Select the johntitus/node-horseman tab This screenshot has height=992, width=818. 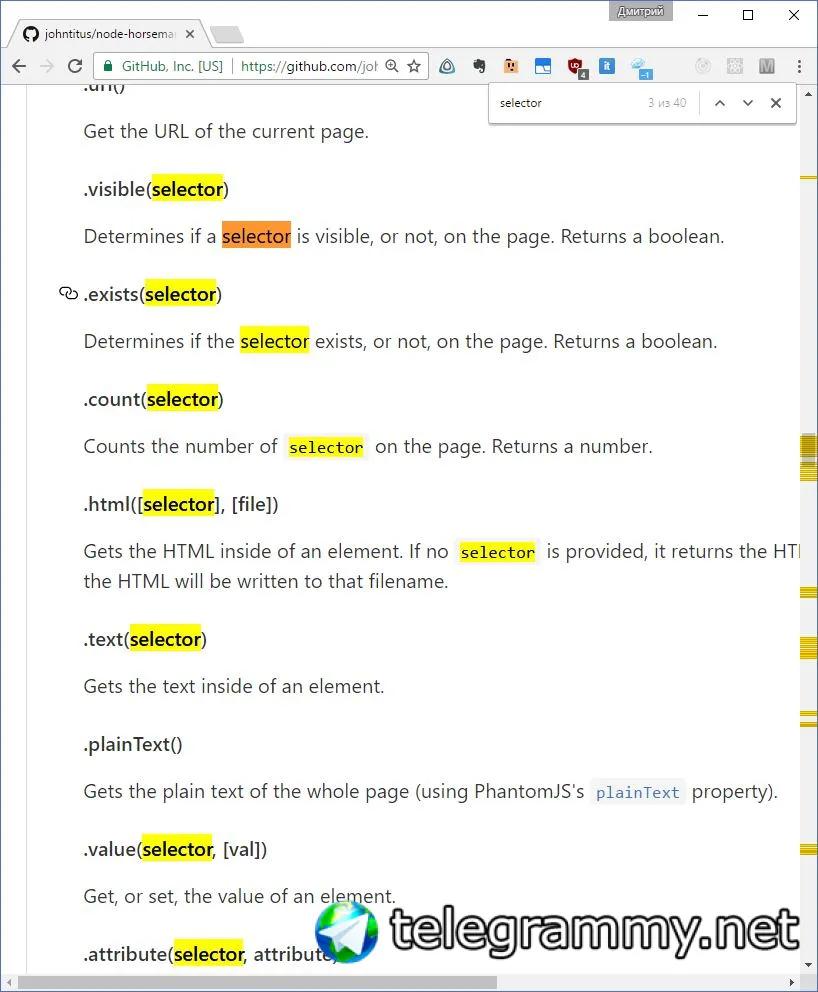click(108, 34)
